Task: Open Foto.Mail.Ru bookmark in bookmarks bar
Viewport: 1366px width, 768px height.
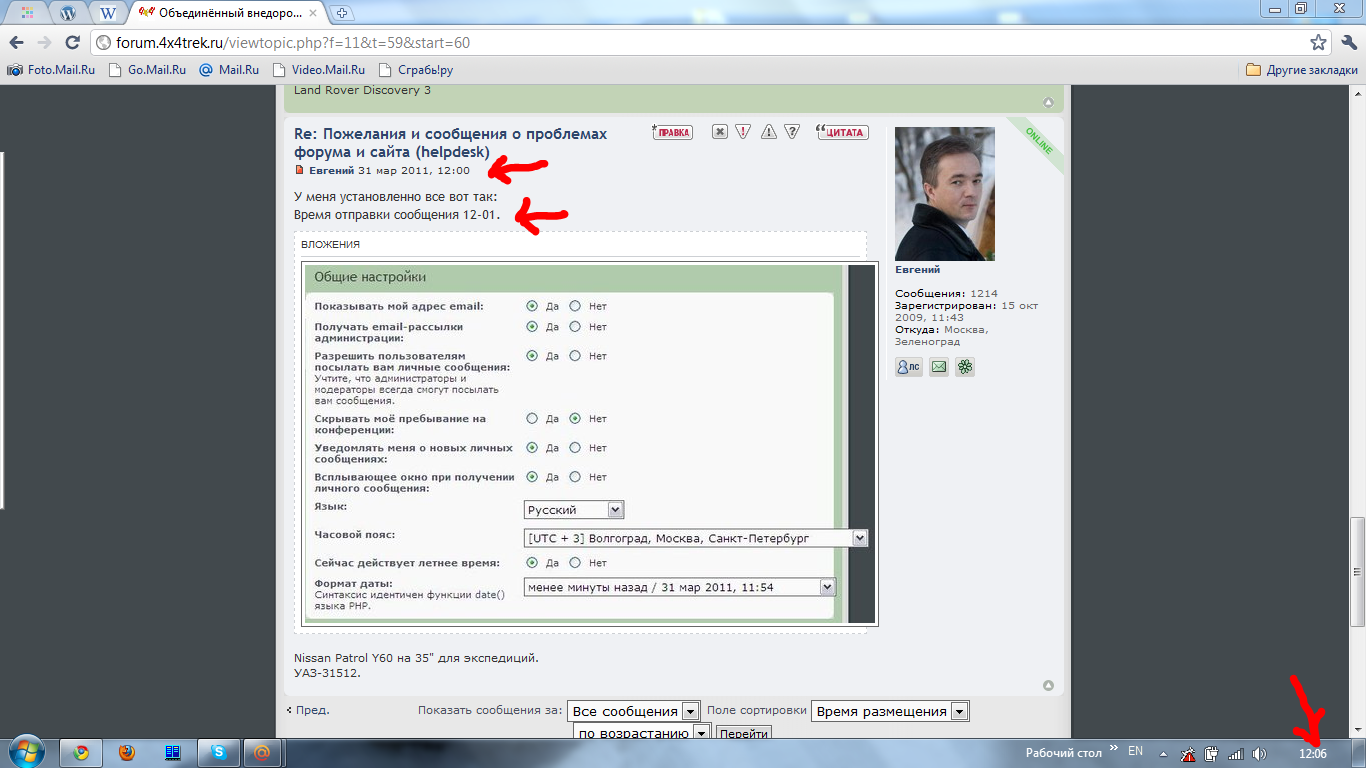Action: pos(52,70)
